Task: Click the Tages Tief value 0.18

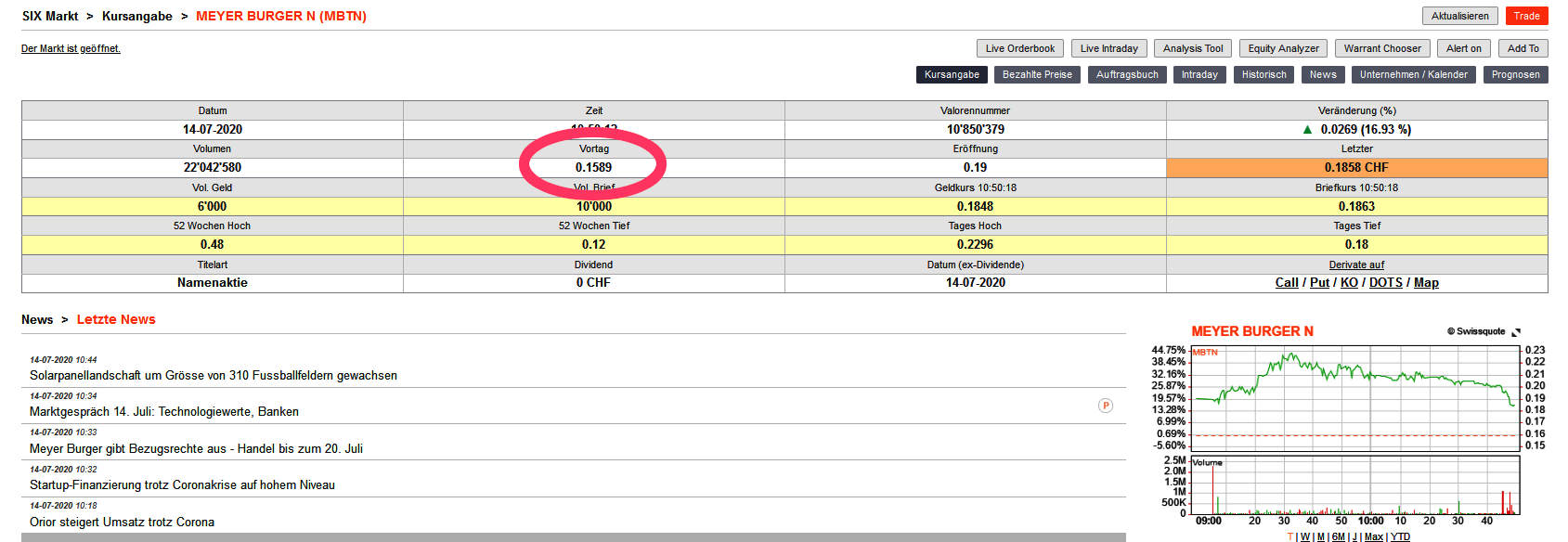Action: (x=1356, y=244)
